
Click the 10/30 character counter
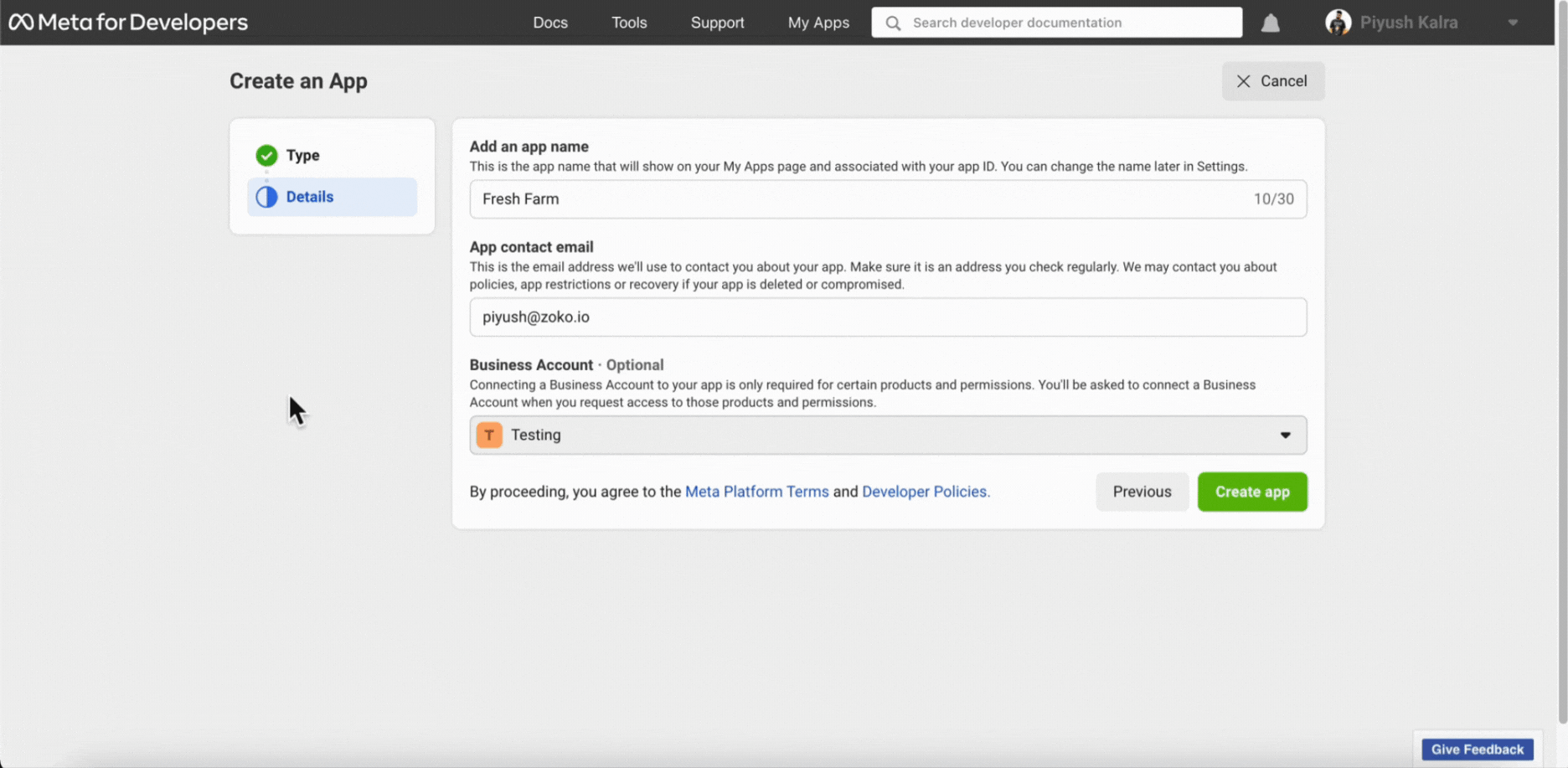click(1273, 199)
